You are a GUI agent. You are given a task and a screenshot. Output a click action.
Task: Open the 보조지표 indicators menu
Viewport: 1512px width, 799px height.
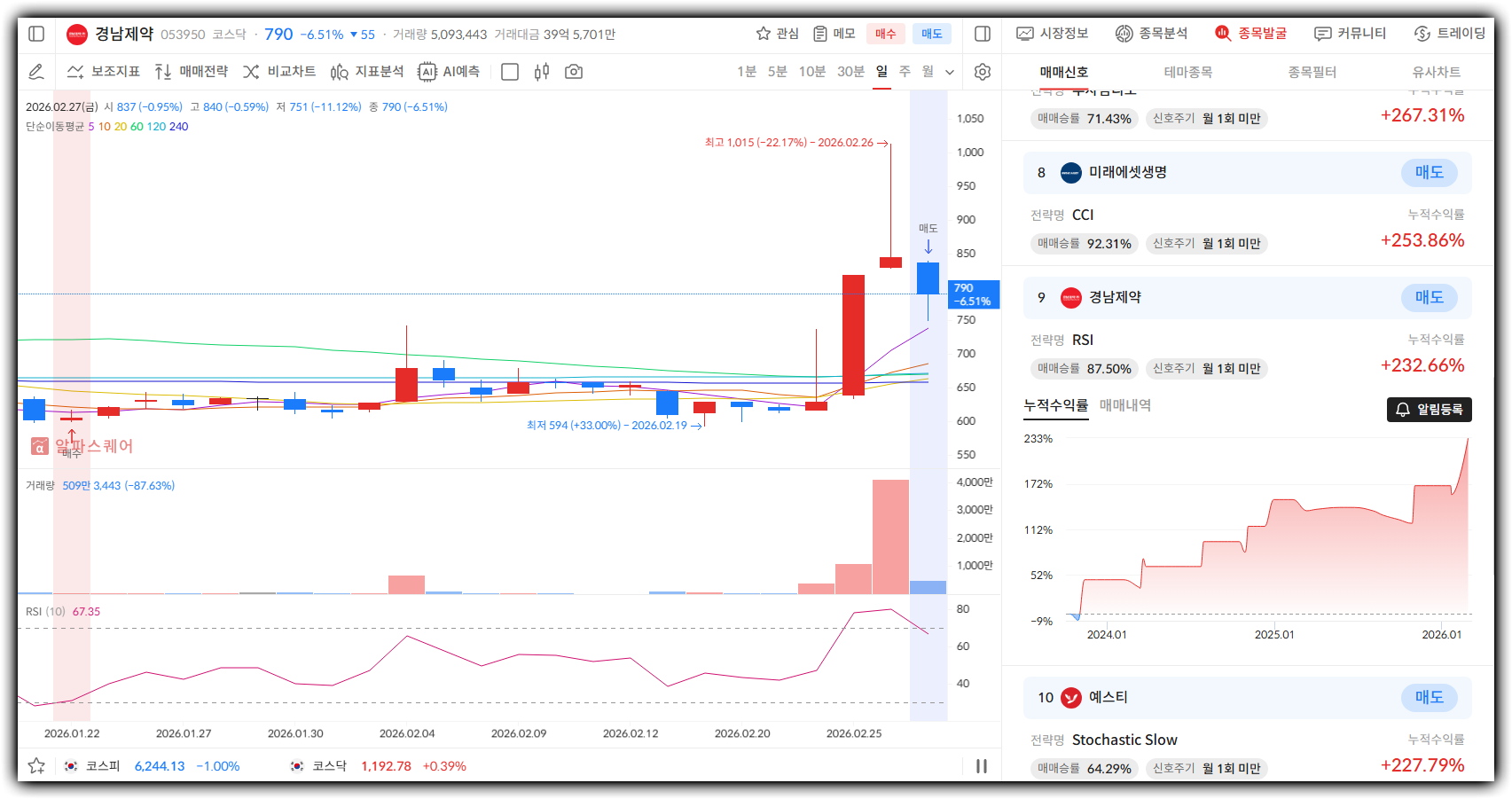tap(104, 72)
